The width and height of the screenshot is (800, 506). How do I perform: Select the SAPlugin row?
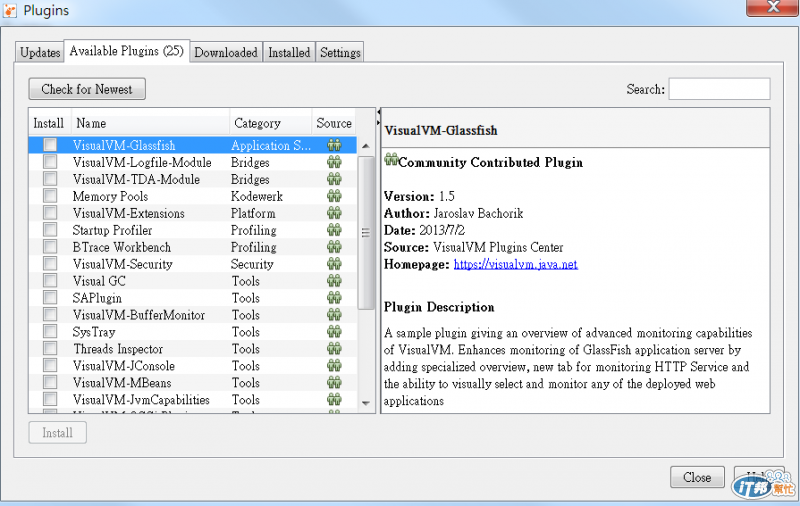coord(193,298)
